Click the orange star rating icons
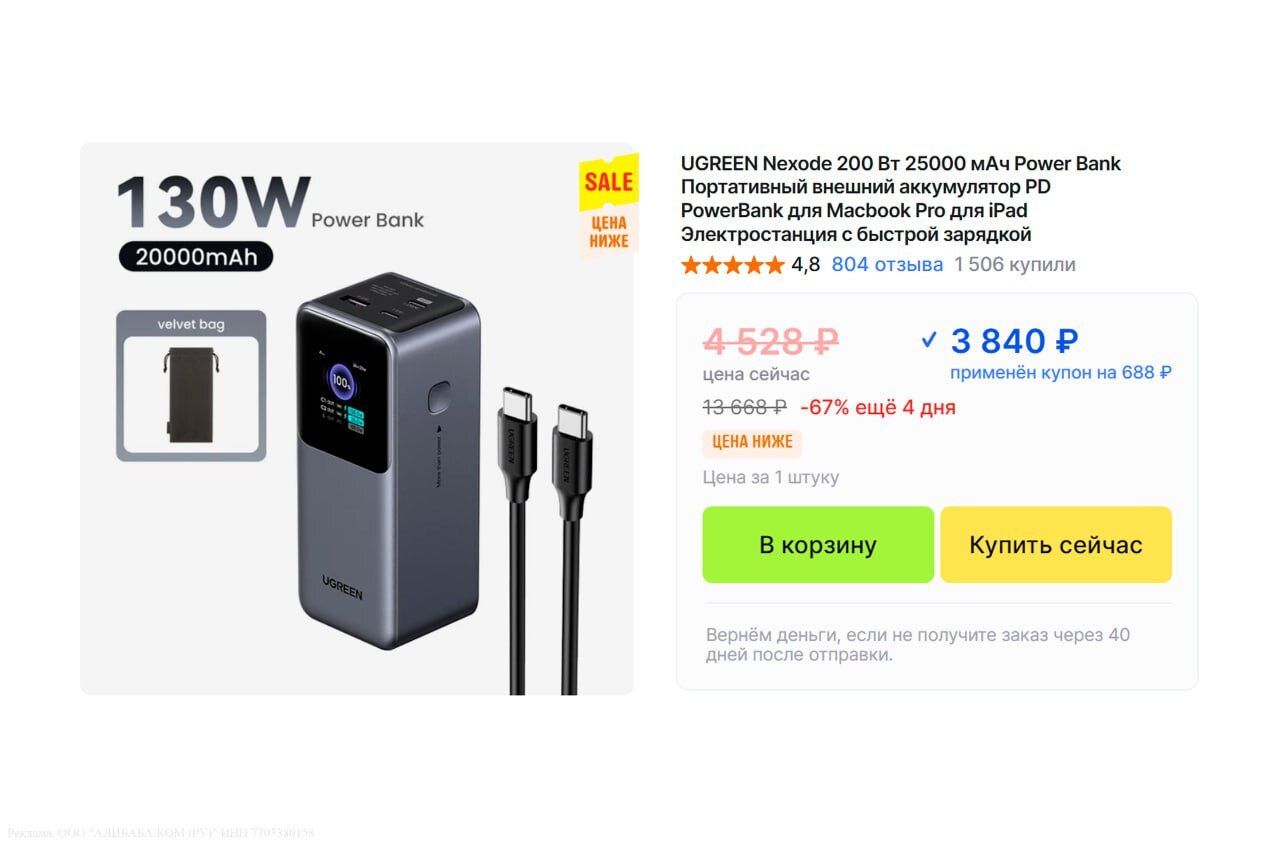The image size is (1280, 844). (x=733, y=265)
